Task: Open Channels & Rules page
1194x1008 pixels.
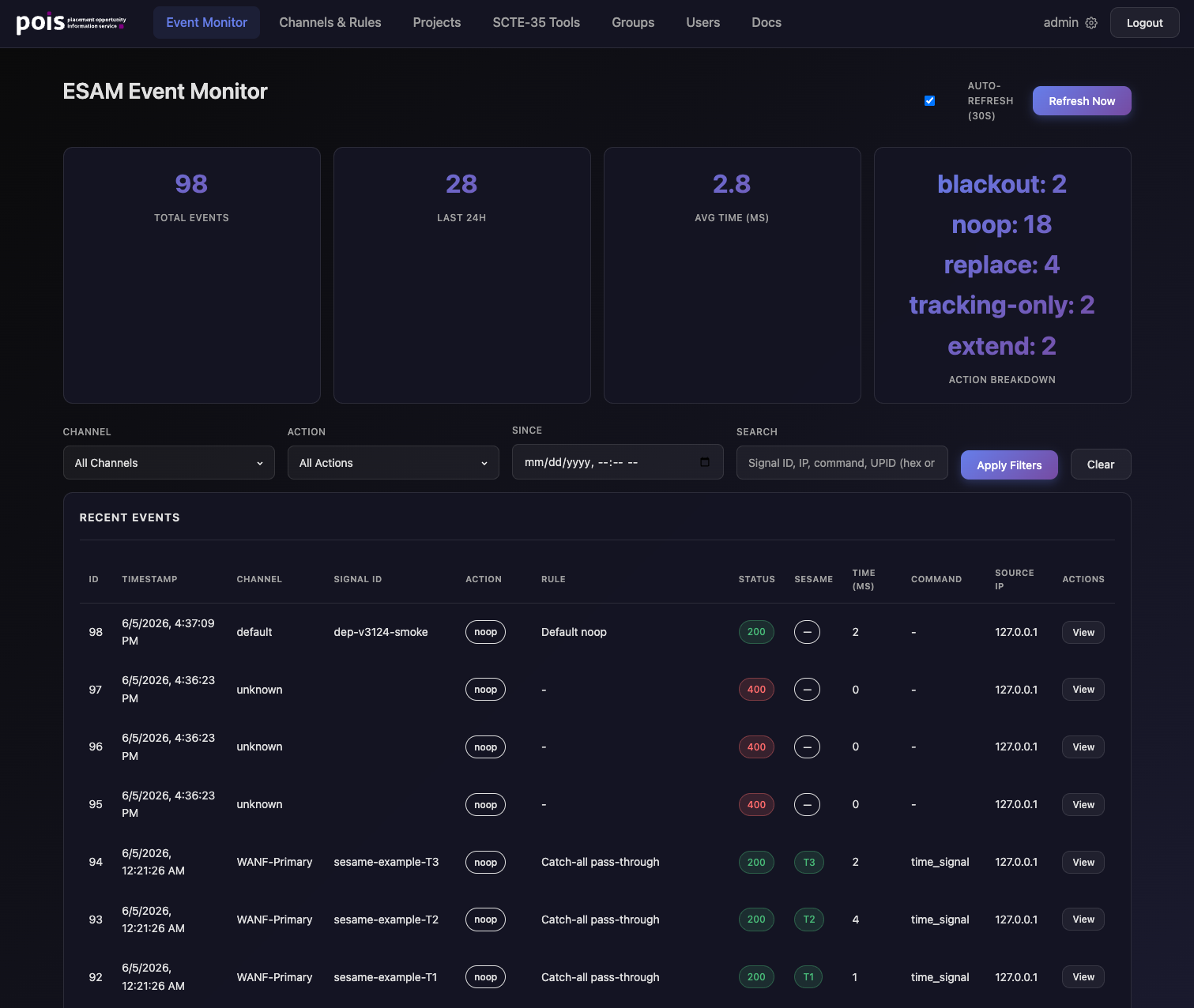Action: point(330,23)
